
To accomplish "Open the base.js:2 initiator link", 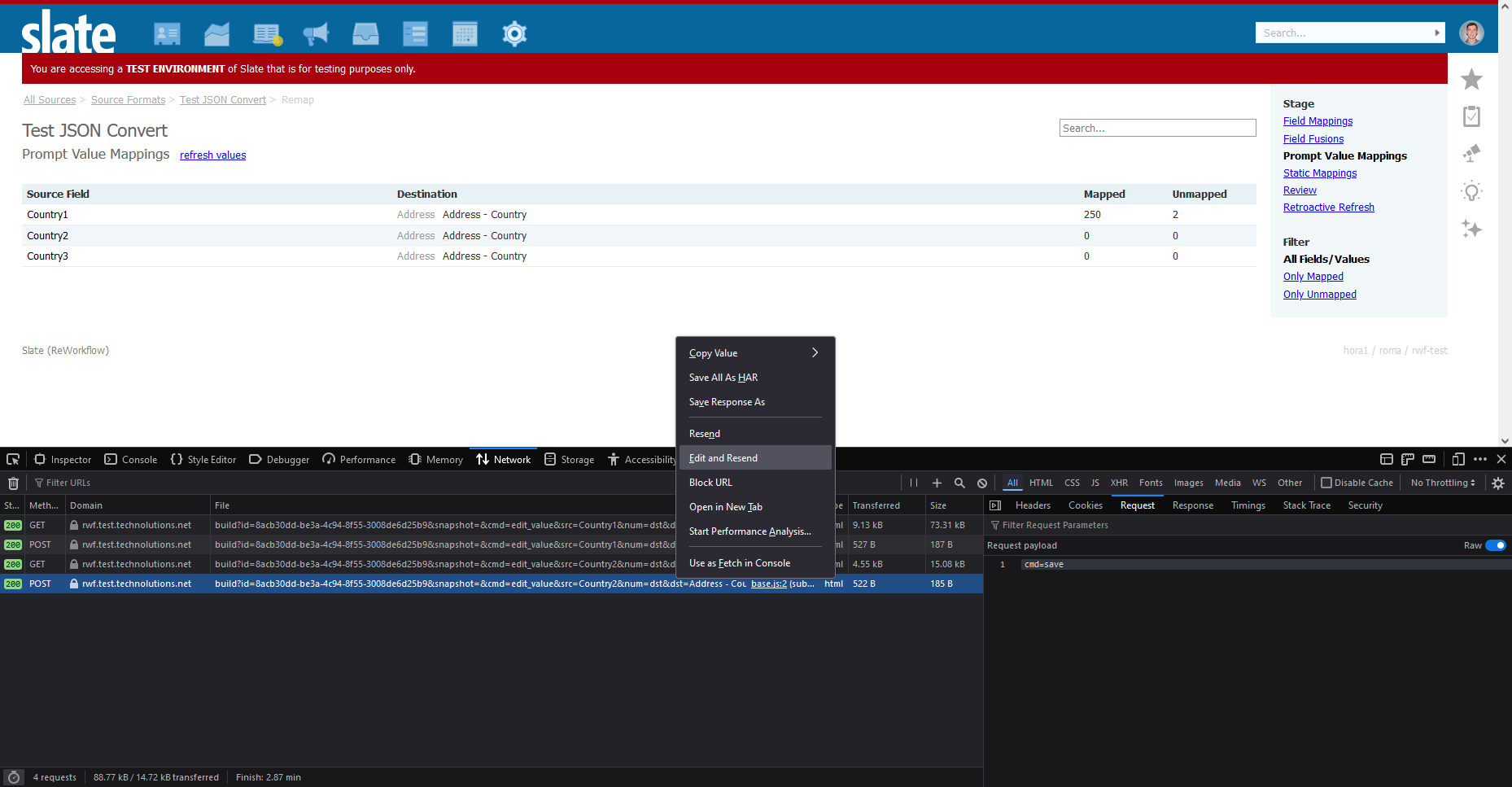I will pyautogui.click(x=768, y=584).
